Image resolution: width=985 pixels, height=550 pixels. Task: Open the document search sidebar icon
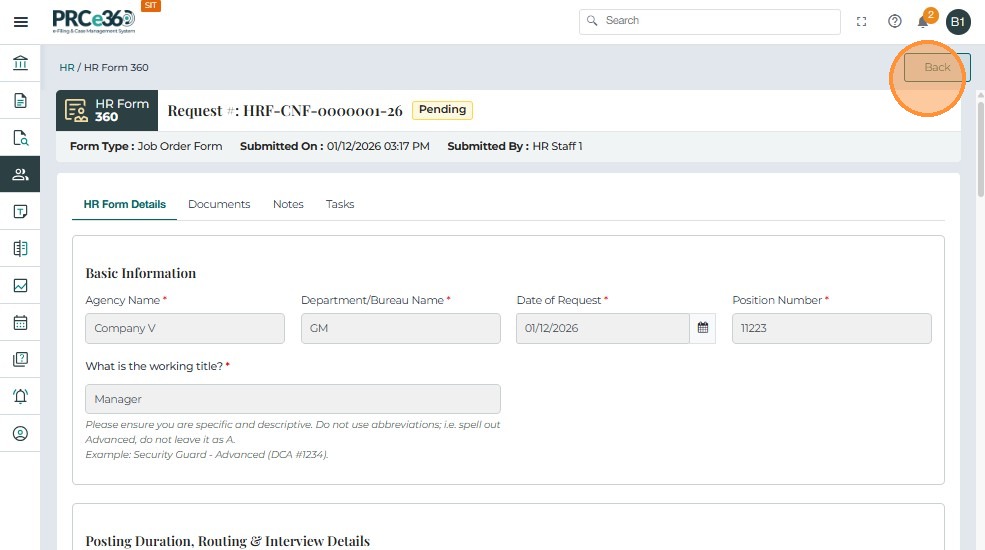20,137
